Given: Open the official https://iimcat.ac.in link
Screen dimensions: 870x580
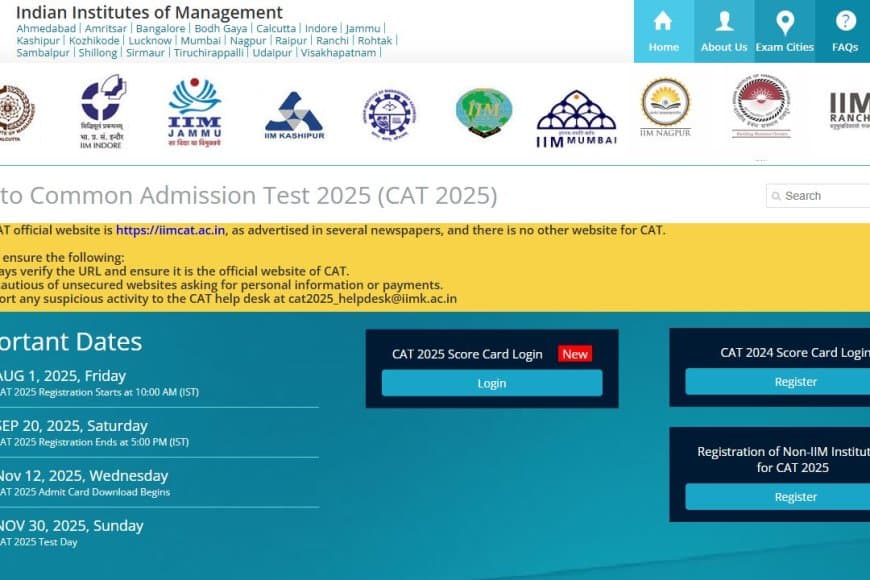Looking at the screenshot, I should pos(170,230).
